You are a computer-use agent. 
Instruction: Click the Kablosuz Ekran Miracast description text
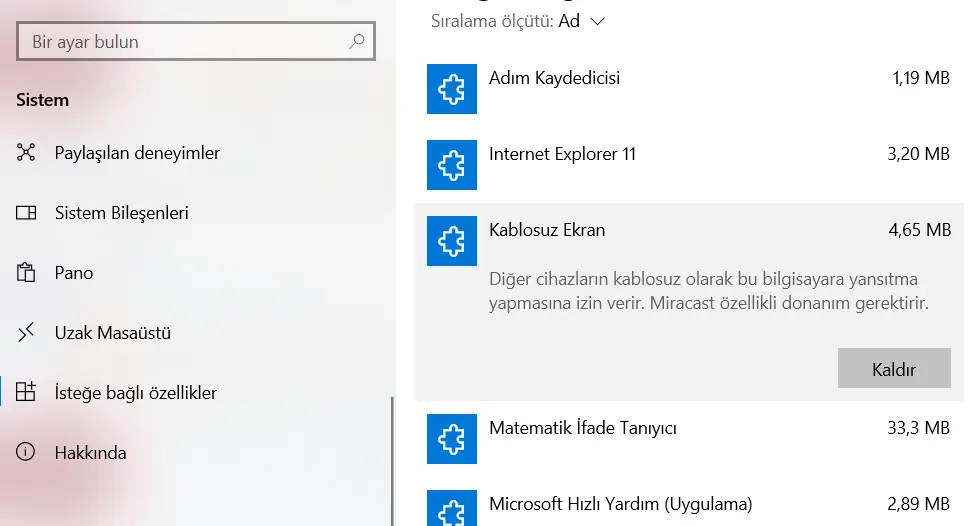click(708, 291)
